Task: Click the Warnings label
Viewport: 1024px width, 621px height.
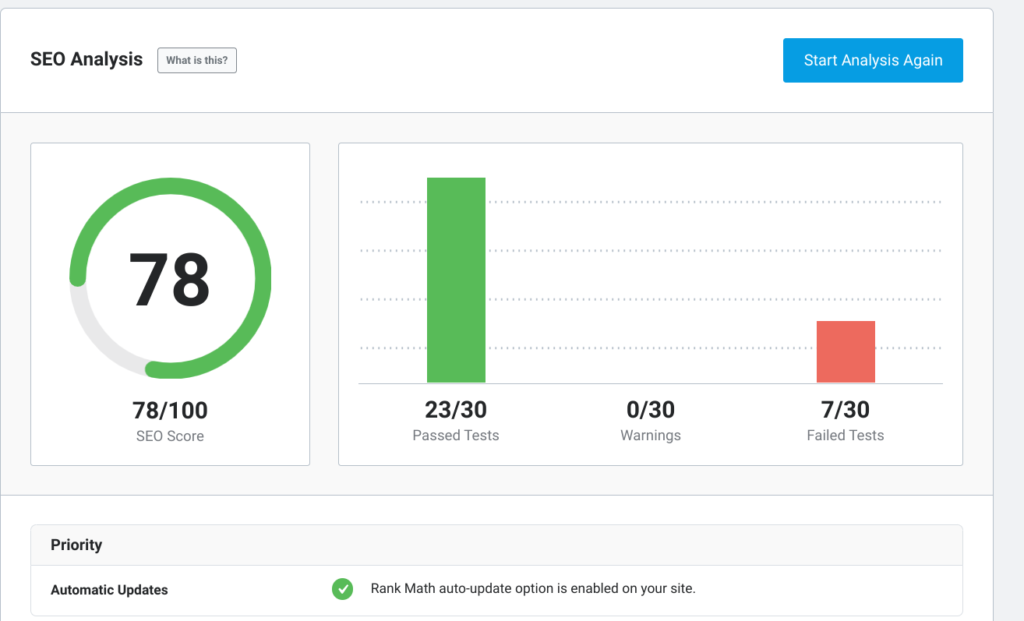Action: (650, 436)
